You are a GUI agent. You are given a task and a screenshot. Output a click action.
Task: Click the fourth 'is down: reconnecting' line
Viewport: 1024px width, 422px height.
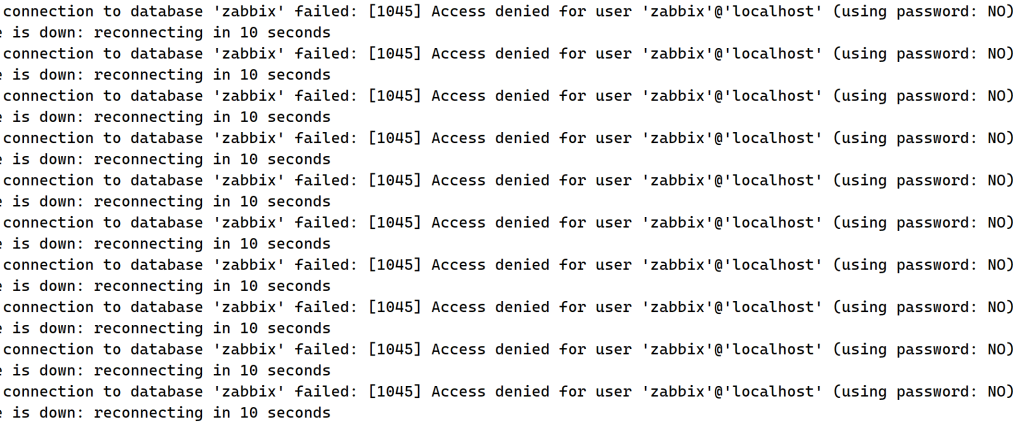(x=165, y=159)
